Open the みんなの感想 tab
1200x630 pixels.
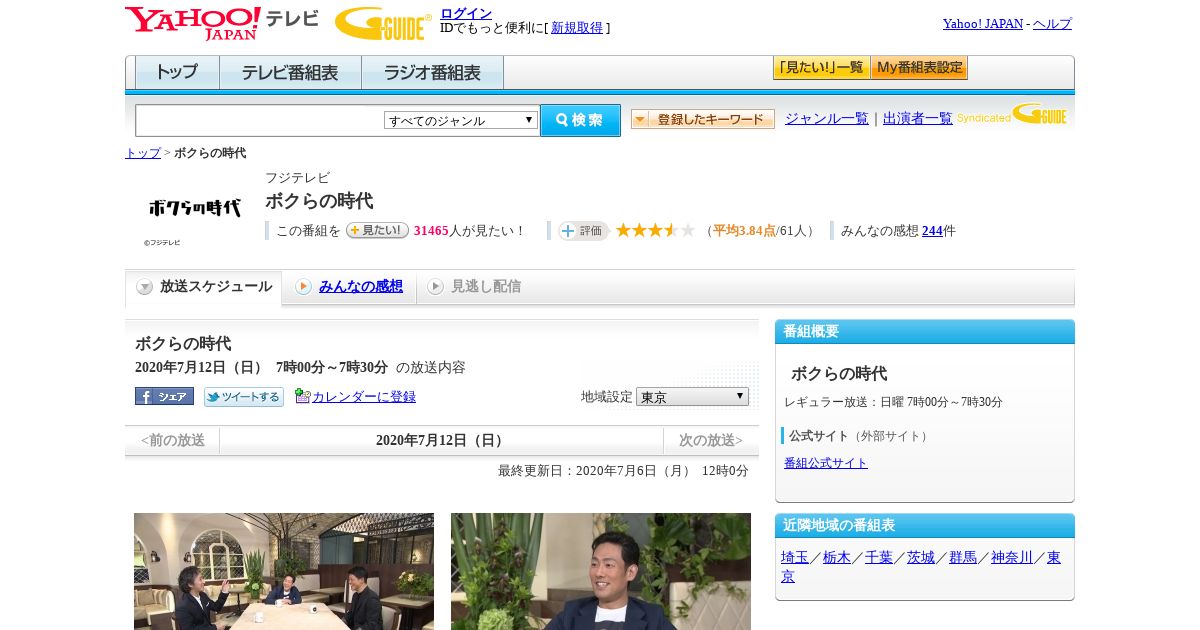(361, 286)
